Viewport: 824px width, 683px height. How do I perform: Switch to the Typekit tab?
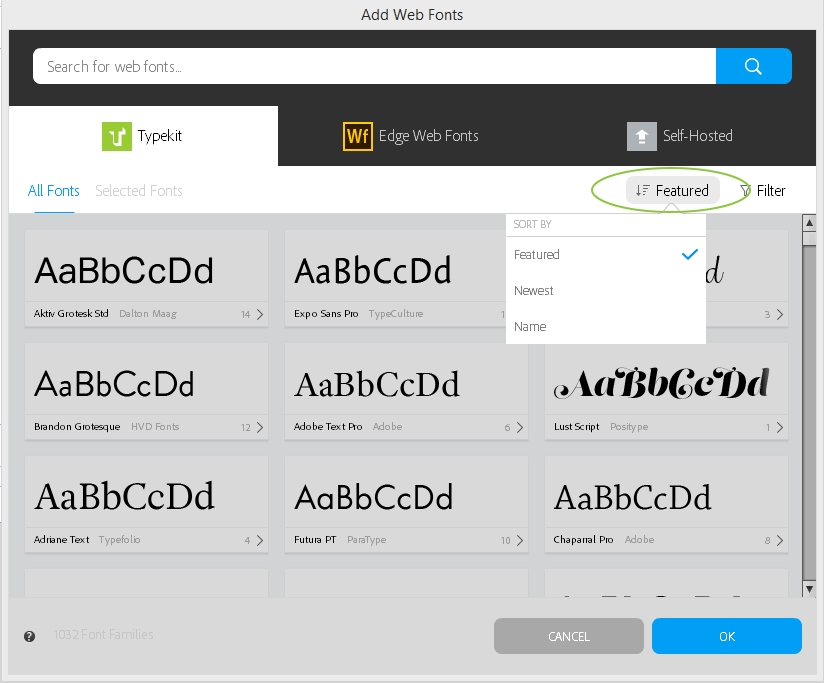(x=143, y=136)
